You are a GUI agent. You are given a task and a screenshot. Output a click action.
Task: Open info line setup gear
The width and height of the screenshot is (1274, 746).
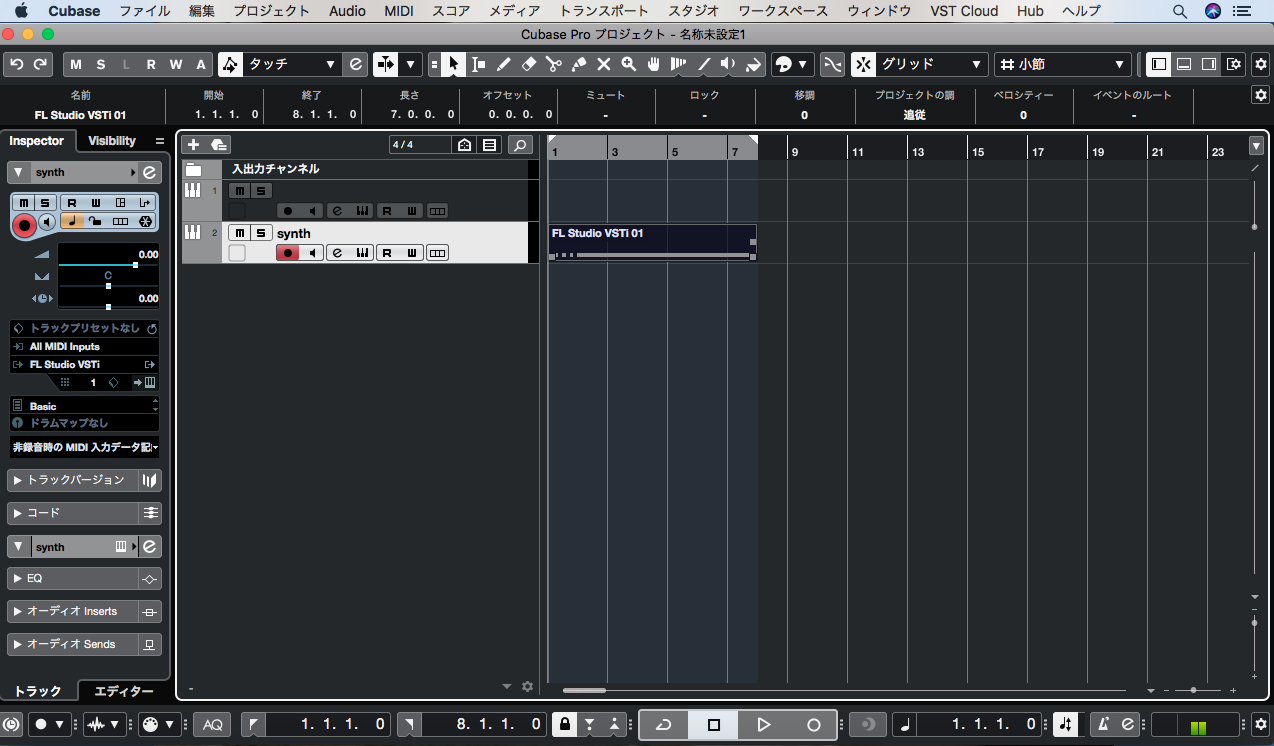(1260, 94)
